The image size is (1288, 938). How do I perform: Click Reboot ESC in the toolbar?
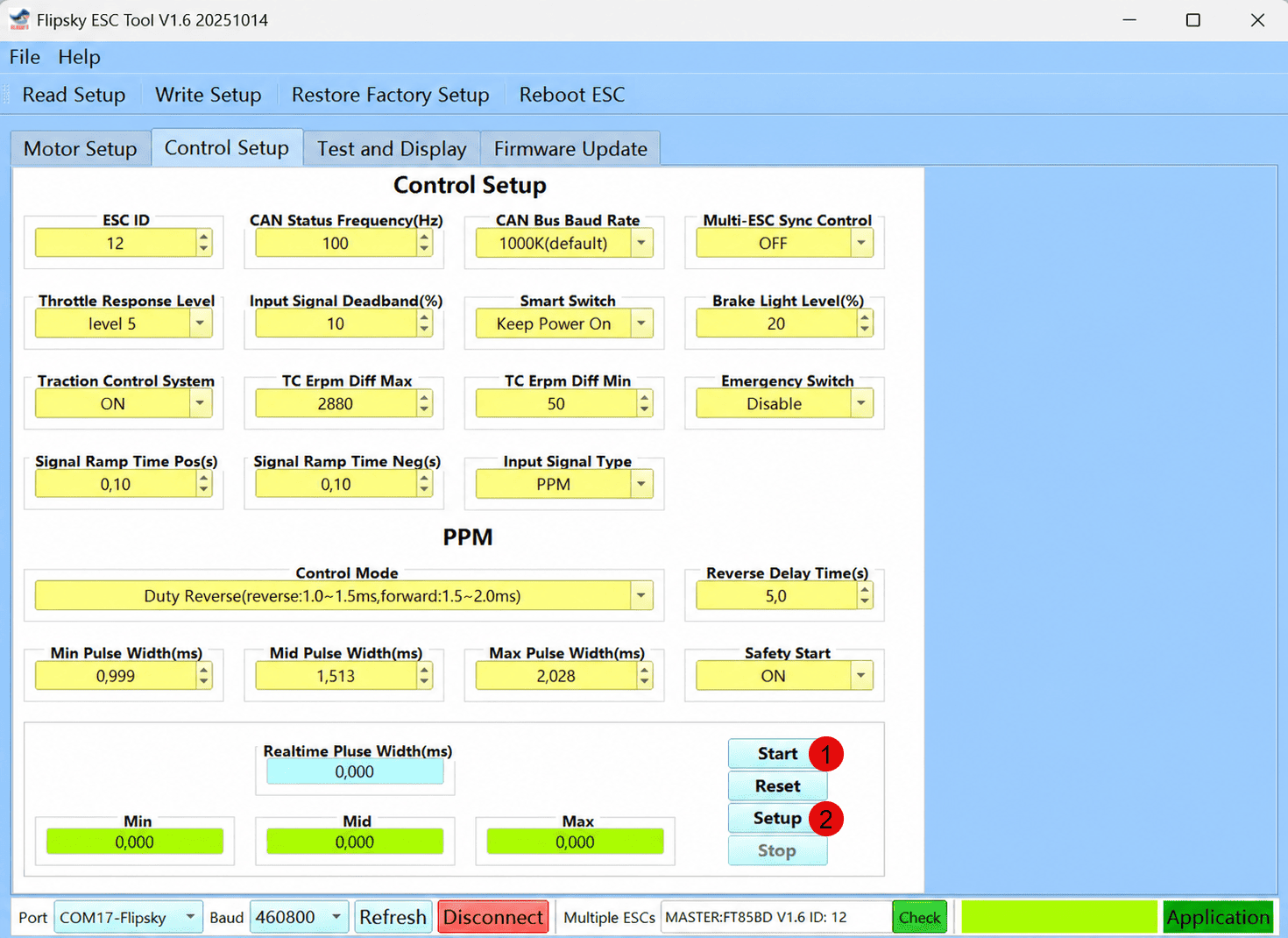572,95
